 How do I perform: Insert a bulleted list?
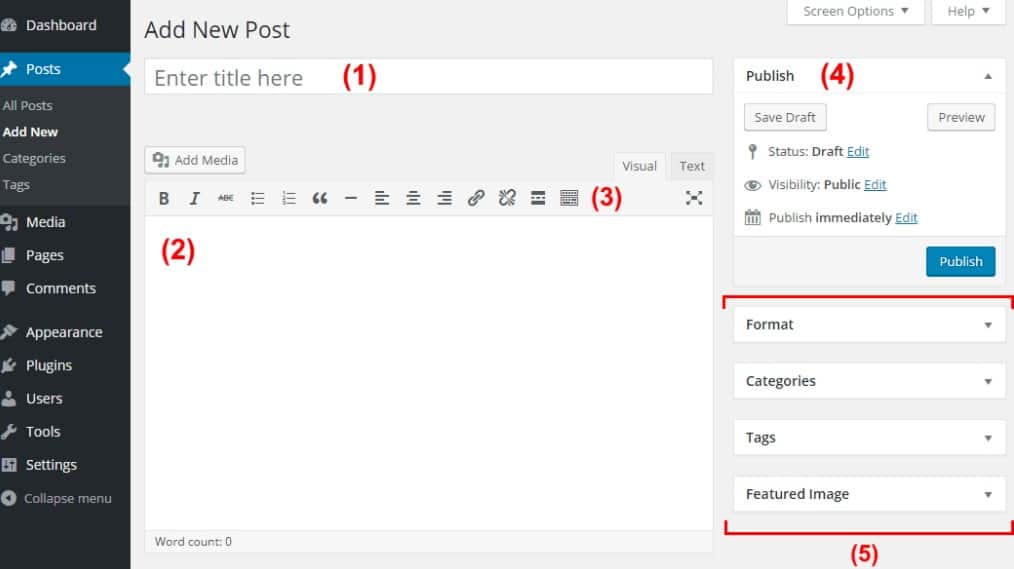coord(257,198)
